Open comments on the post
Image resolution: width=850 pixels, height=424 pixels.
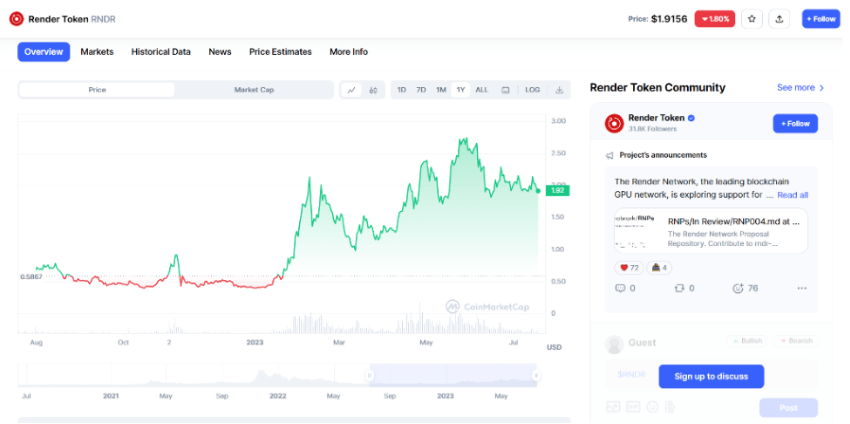click(625, 288)
